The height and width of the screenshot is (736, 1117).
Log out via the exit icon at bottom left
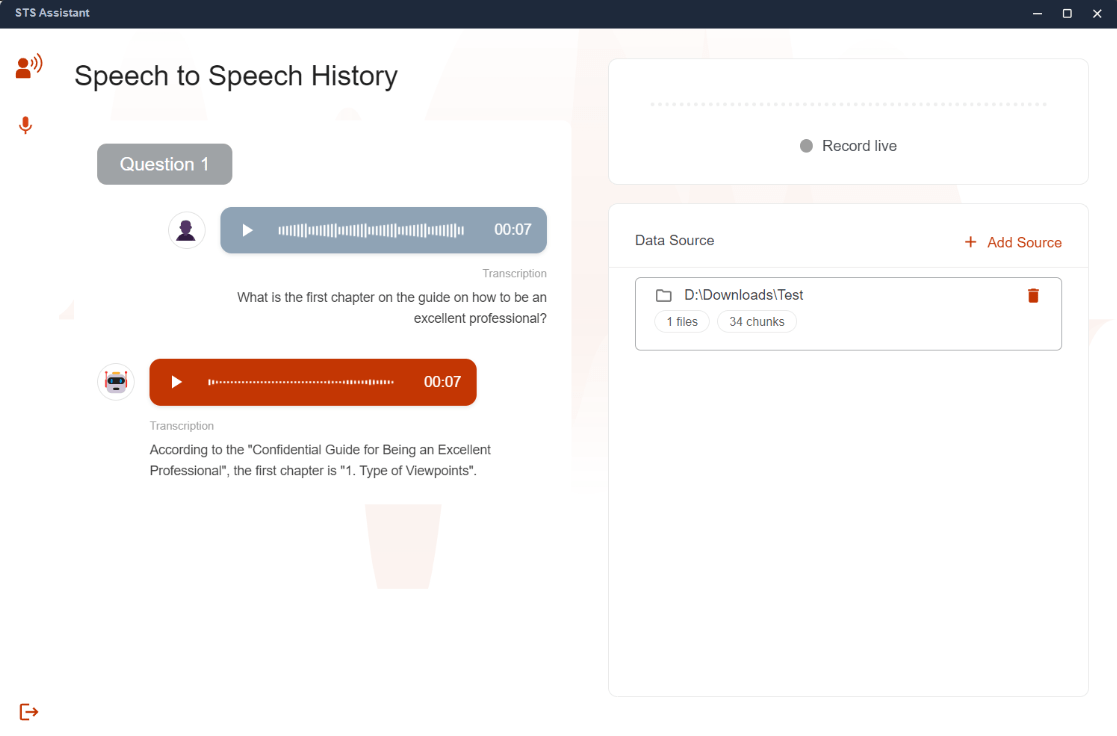tap(28, 711)
